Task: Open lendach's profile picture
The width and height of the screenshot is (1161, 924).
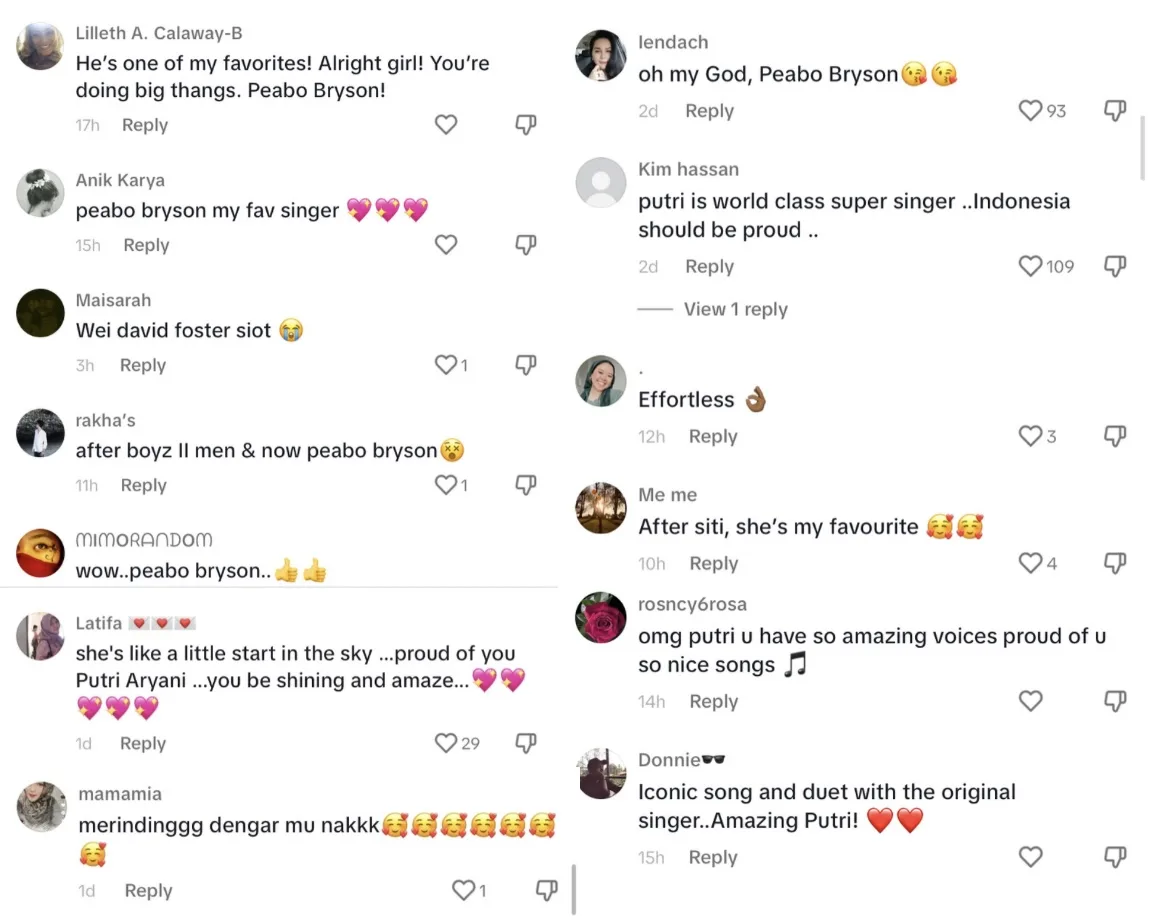Action: [601, 56]
